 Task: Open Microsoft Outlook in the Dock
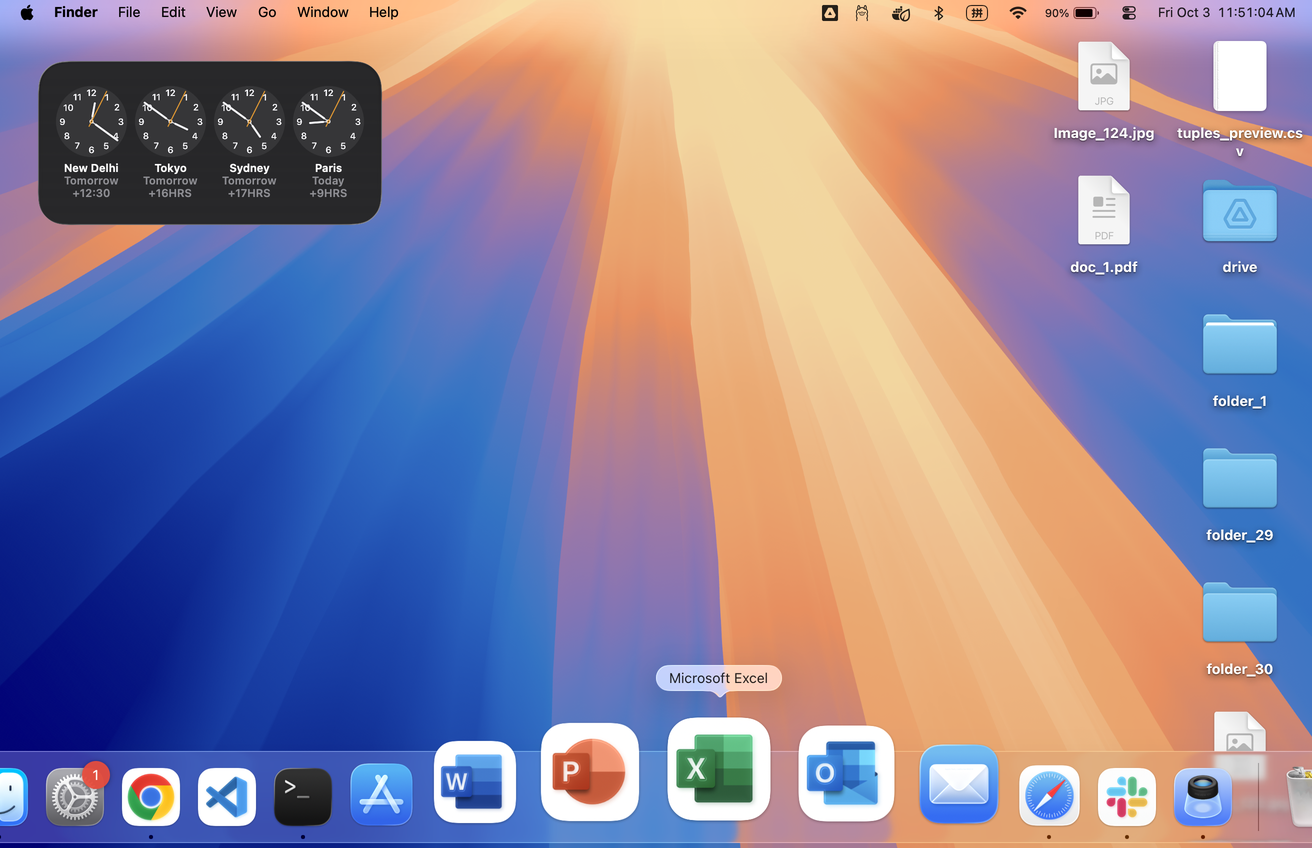point(846,773)
